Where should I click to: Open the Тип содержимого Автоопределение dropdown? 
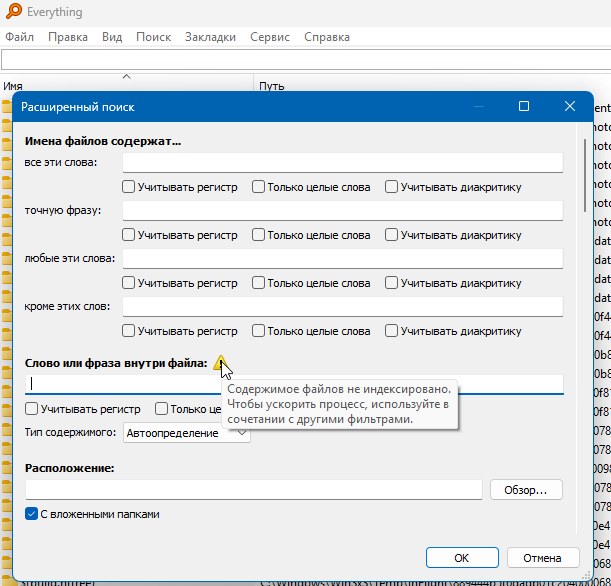click(x=187, y=432)
